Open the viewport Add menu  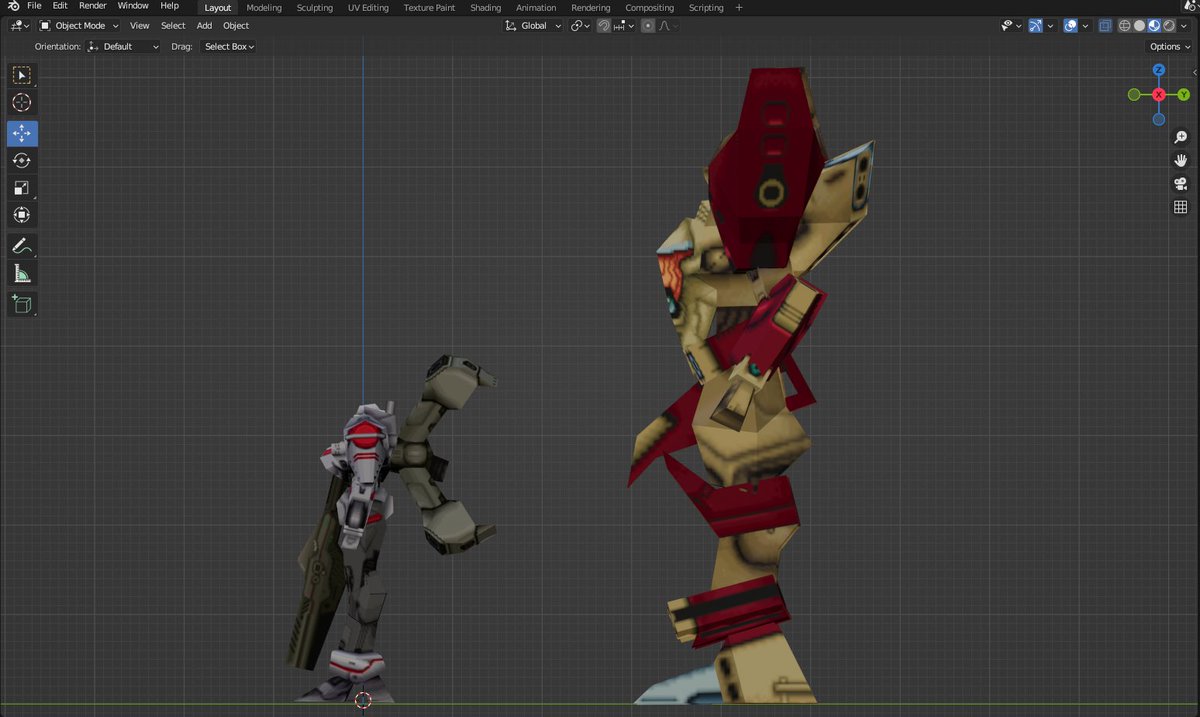pyautogui.click(x=204, y=26)
